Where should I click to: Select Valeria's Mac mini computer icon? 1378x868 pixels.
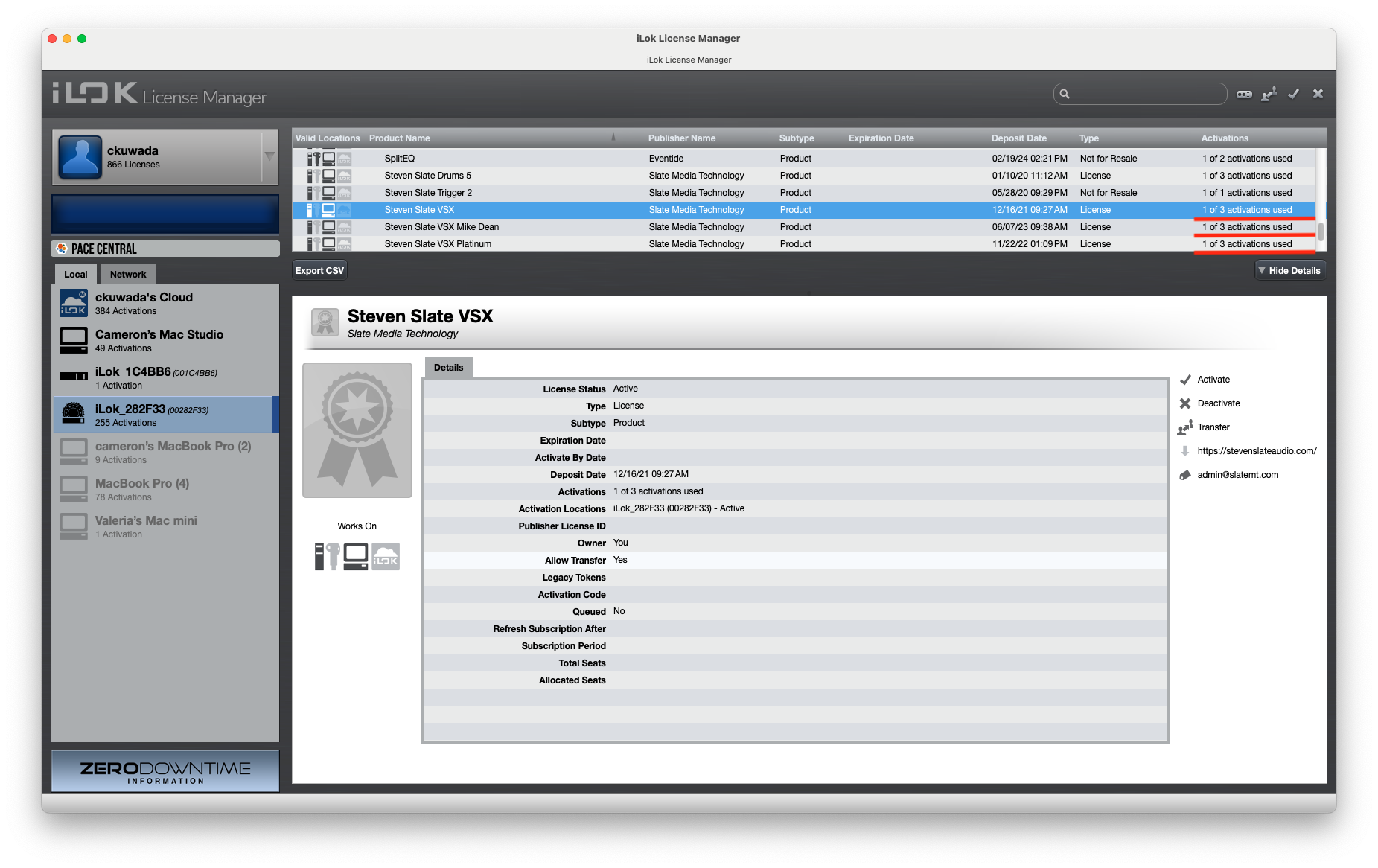click(74, 526)
